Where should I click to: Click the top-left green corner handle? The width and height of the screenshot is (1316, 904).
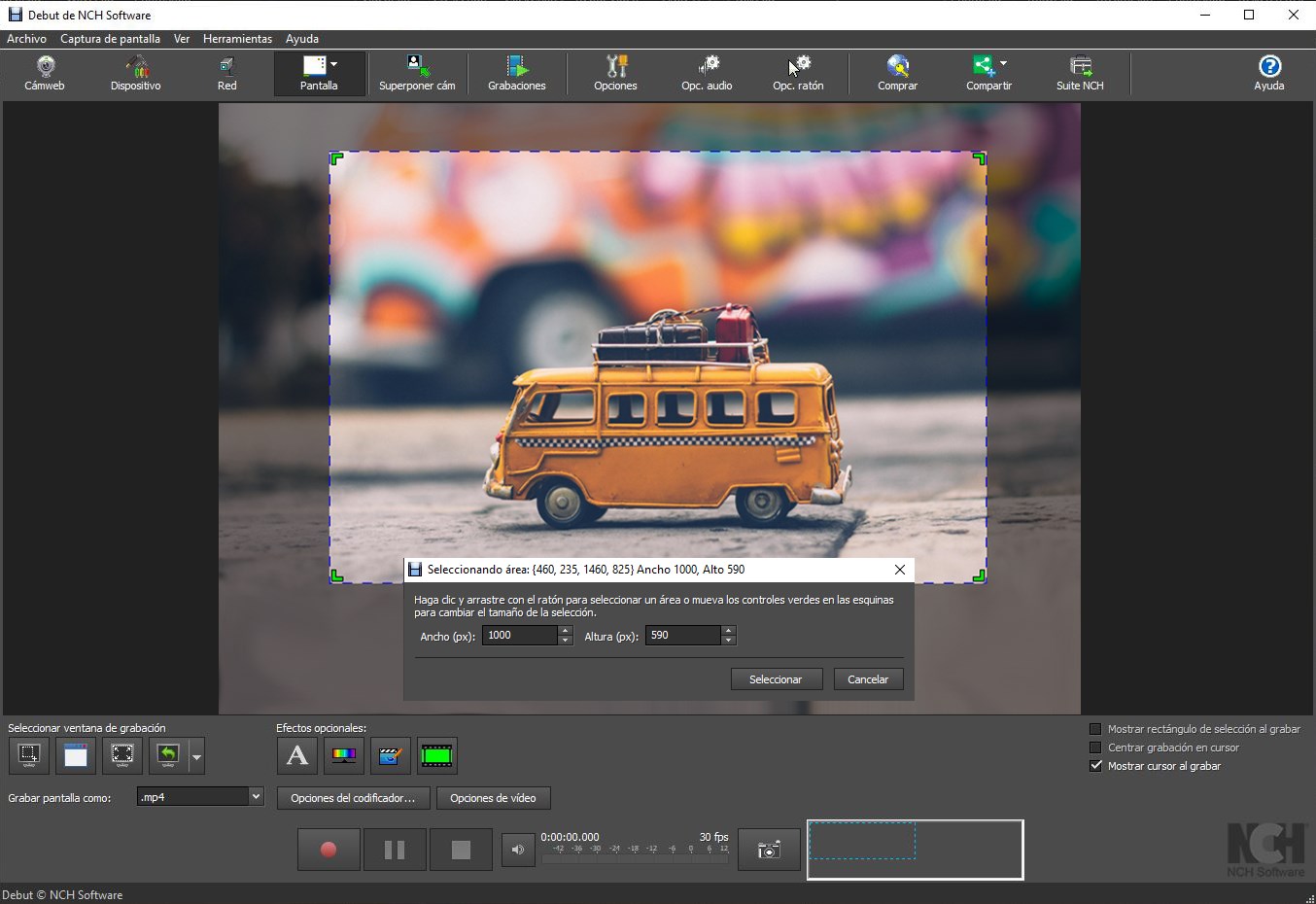(x=337, y=158)
